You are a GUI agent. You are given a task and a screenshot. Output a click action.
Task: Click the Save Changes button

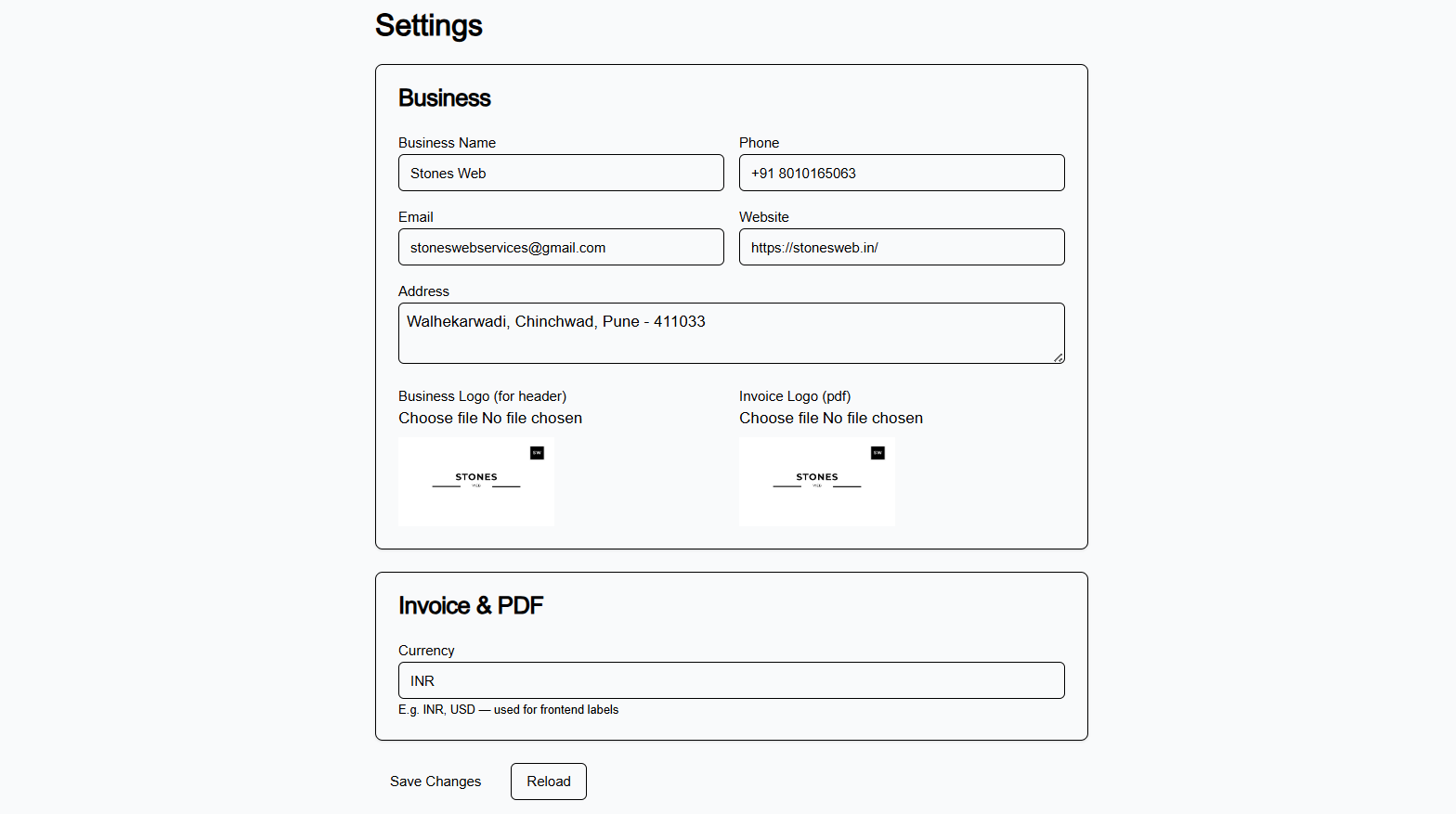coord(435,782)
